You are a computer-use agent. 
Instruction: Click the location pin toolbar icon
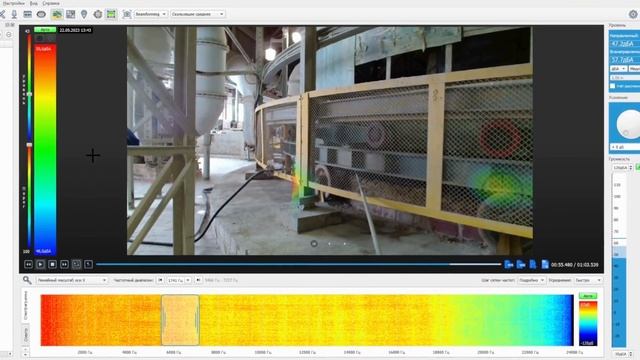(x=84, y=14)
